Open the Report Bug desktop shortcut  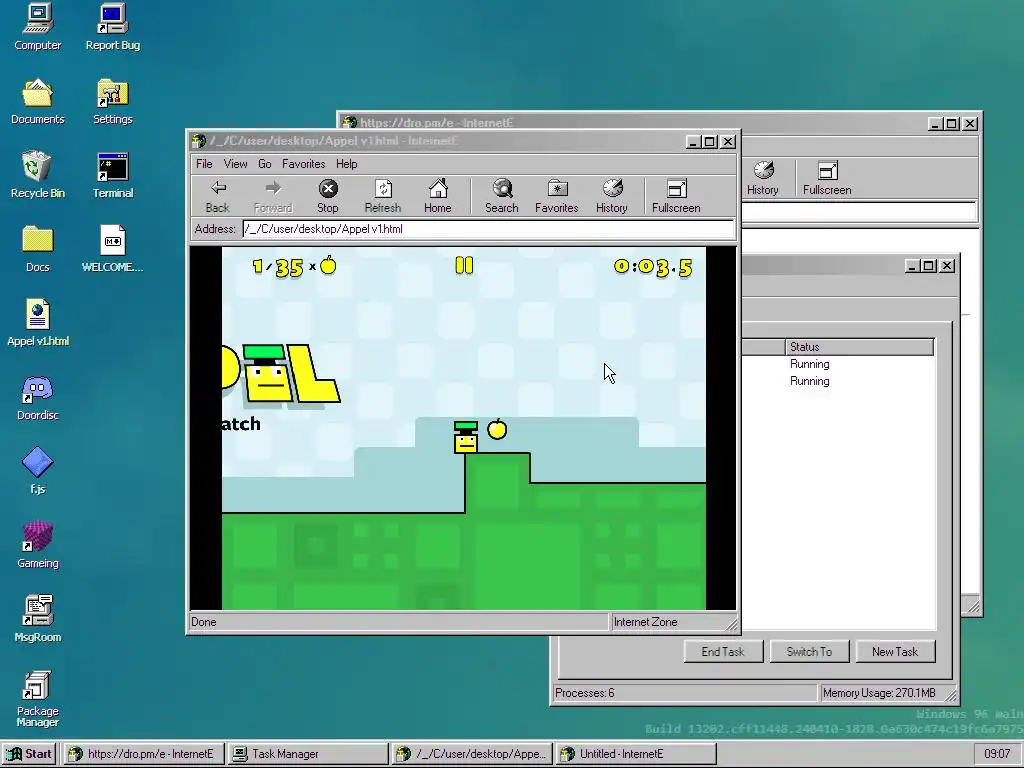(x=113, y=27)
